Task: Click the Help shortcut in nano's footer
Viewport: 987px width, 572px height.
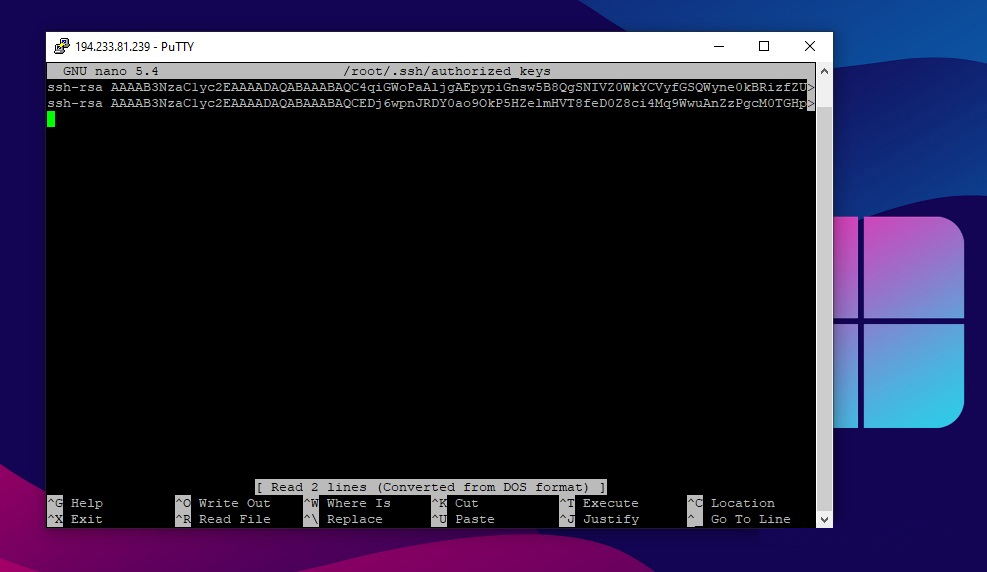Action: click(86, 503)
